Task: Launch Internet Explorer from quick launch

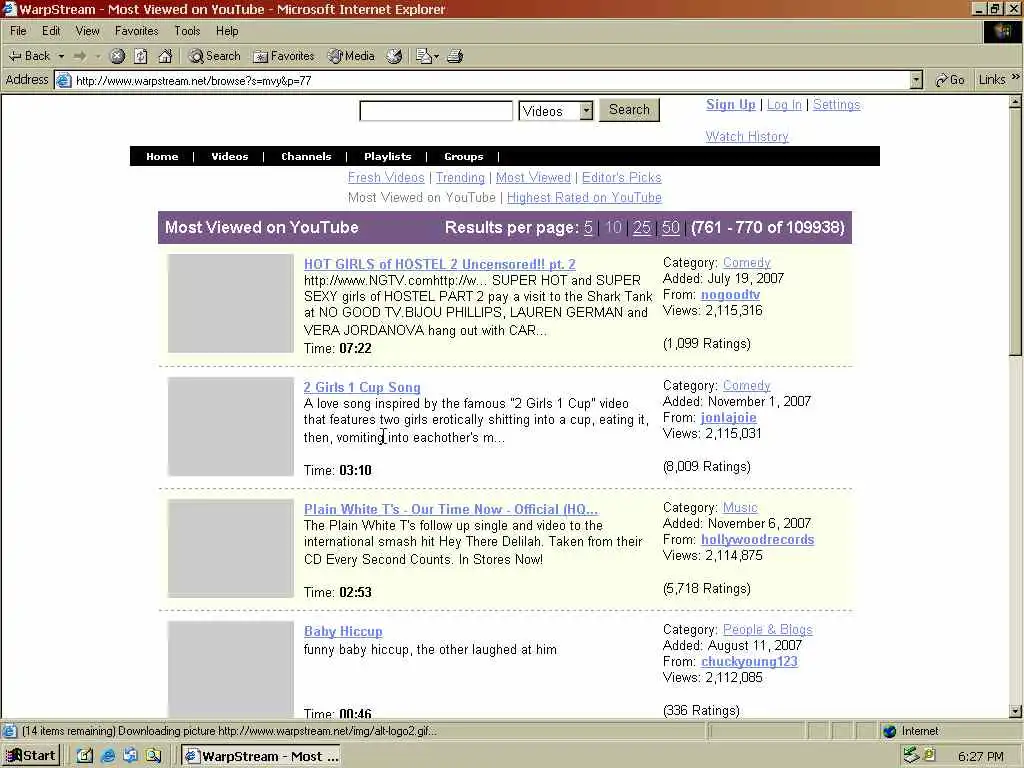Action: (x=108, y=756)
